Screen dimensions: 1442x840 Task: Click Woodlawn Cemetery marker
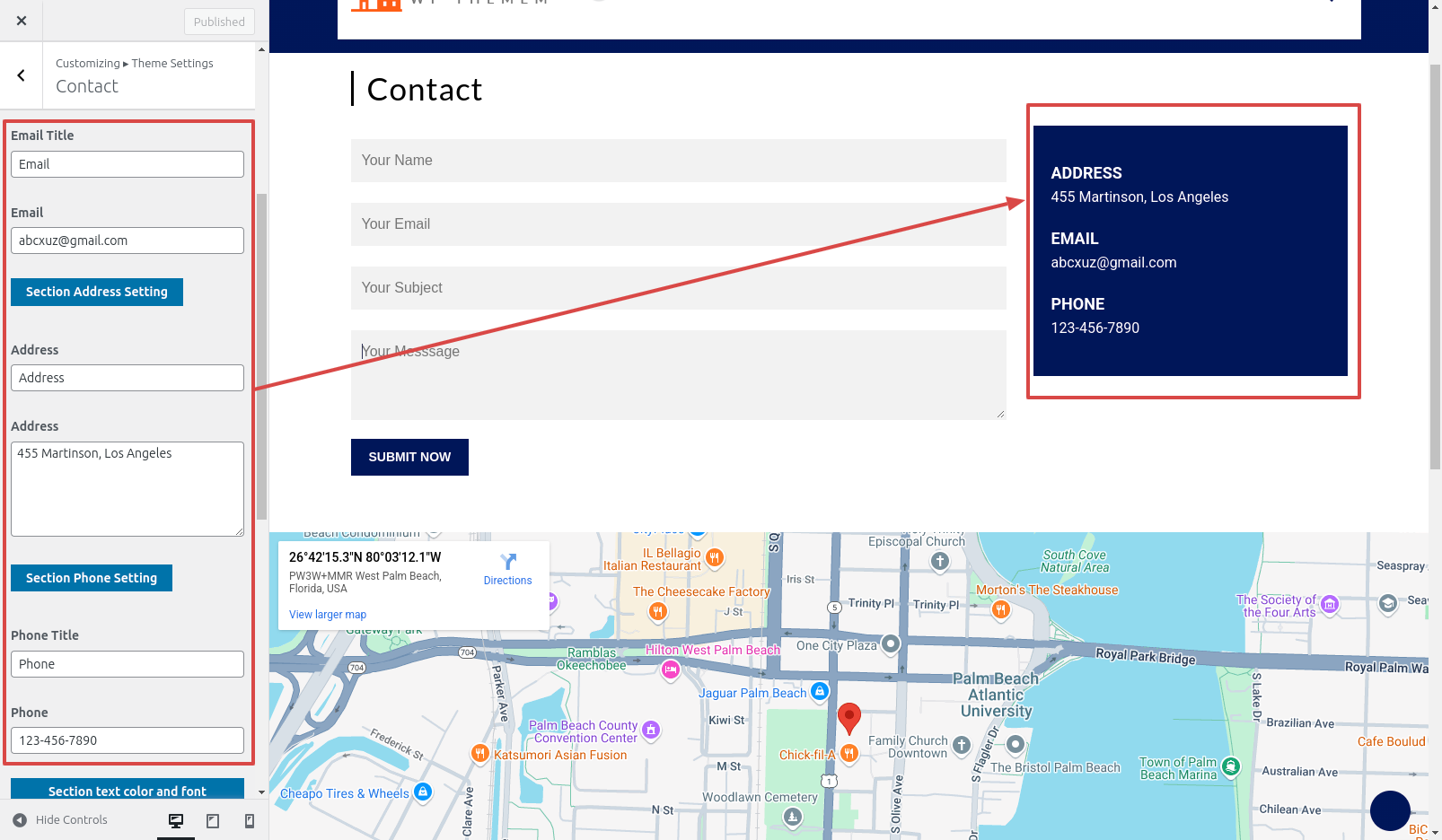click(792, 817)
